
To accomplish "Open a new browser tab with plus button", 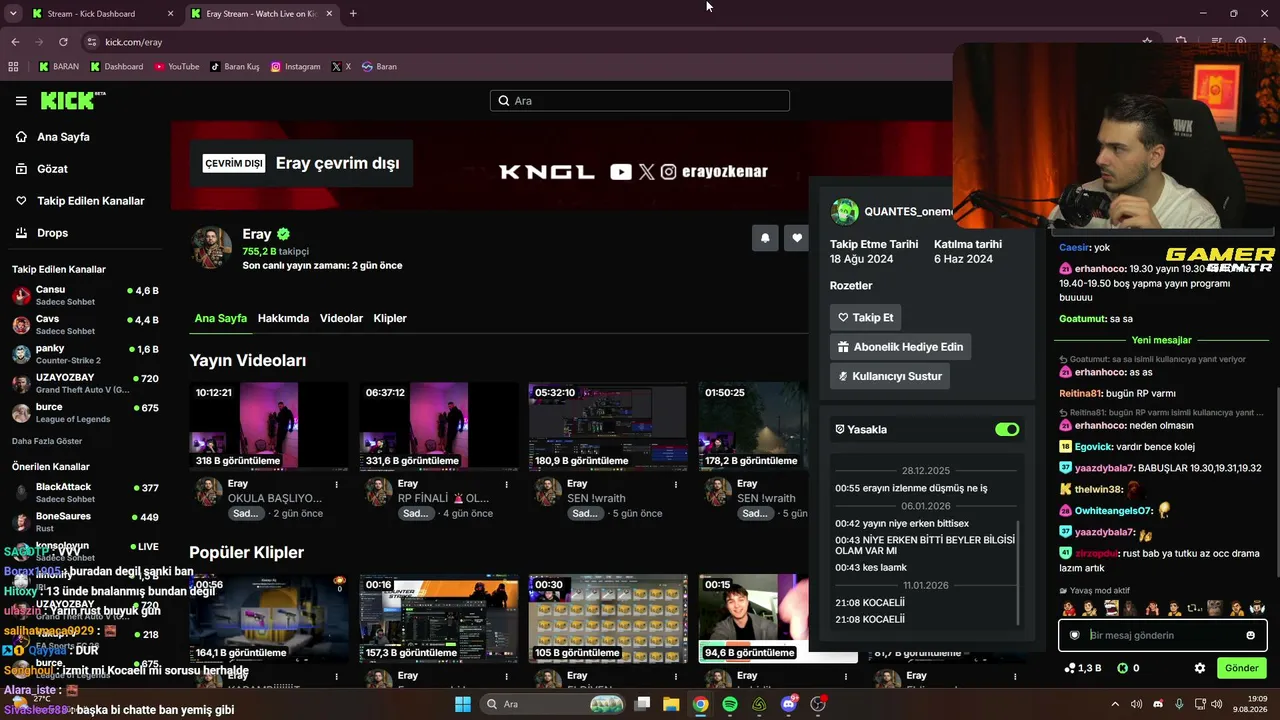I will pos(353,14).
